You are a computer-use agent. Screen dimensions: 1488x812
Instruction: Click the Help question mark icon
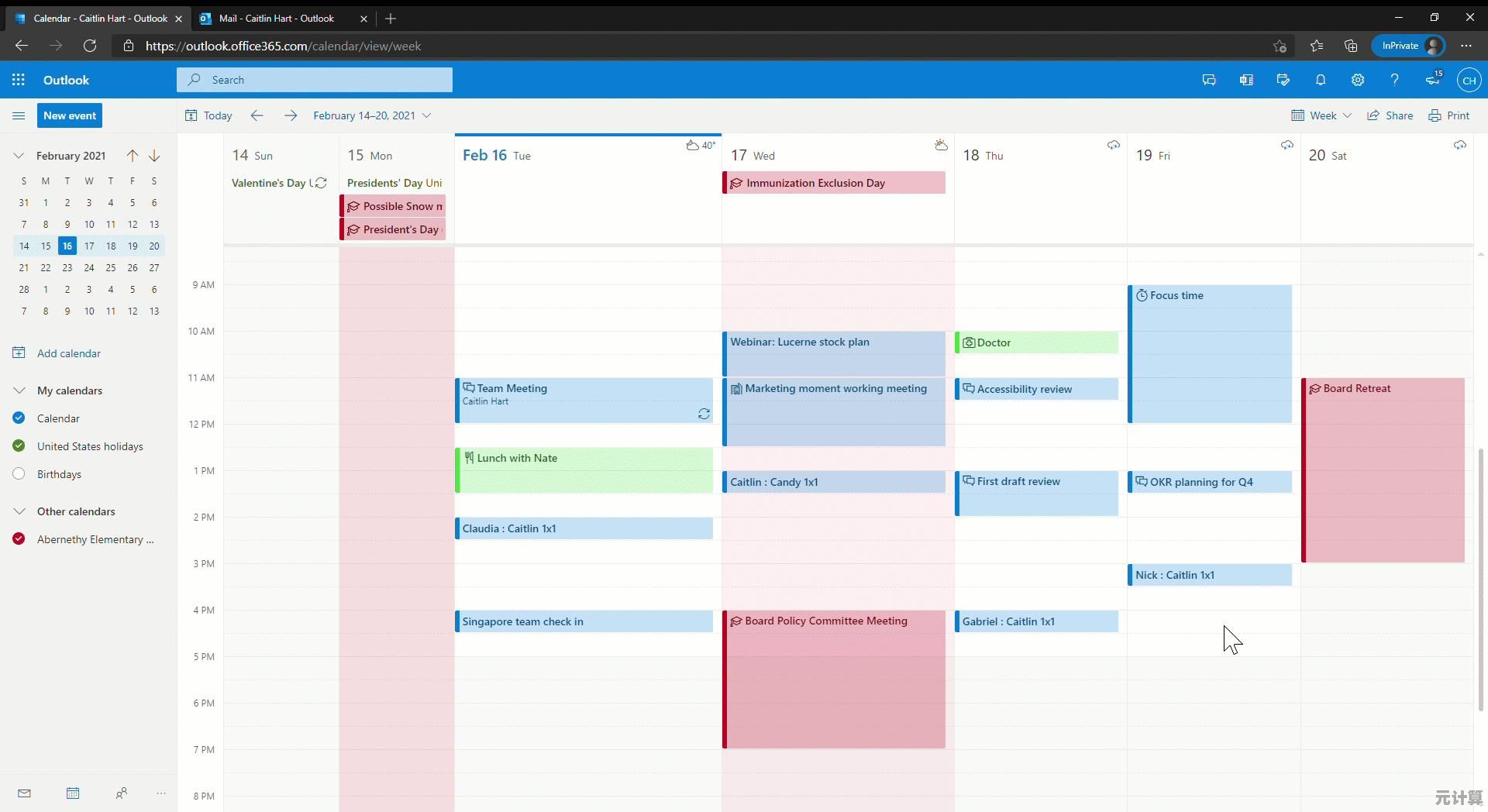pos(1394,80)
